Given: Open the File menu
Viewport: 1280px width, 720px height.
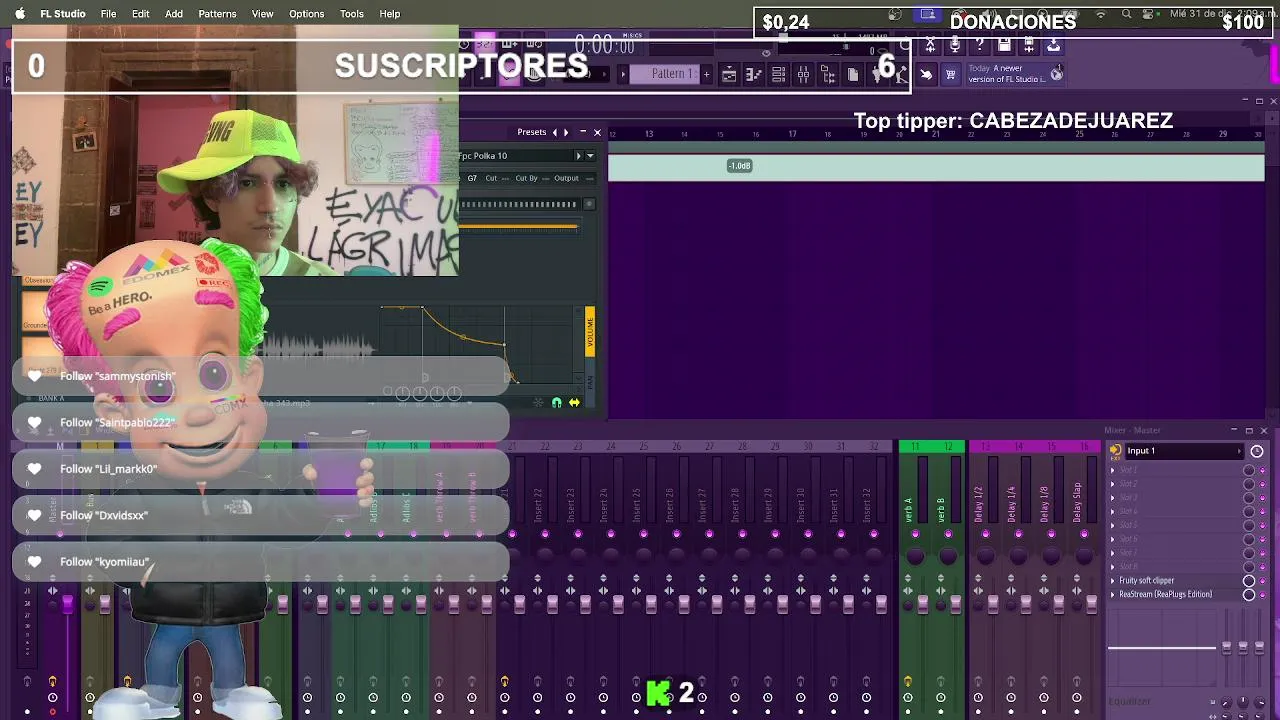Looking at the screenshot, I should [108, 14].
